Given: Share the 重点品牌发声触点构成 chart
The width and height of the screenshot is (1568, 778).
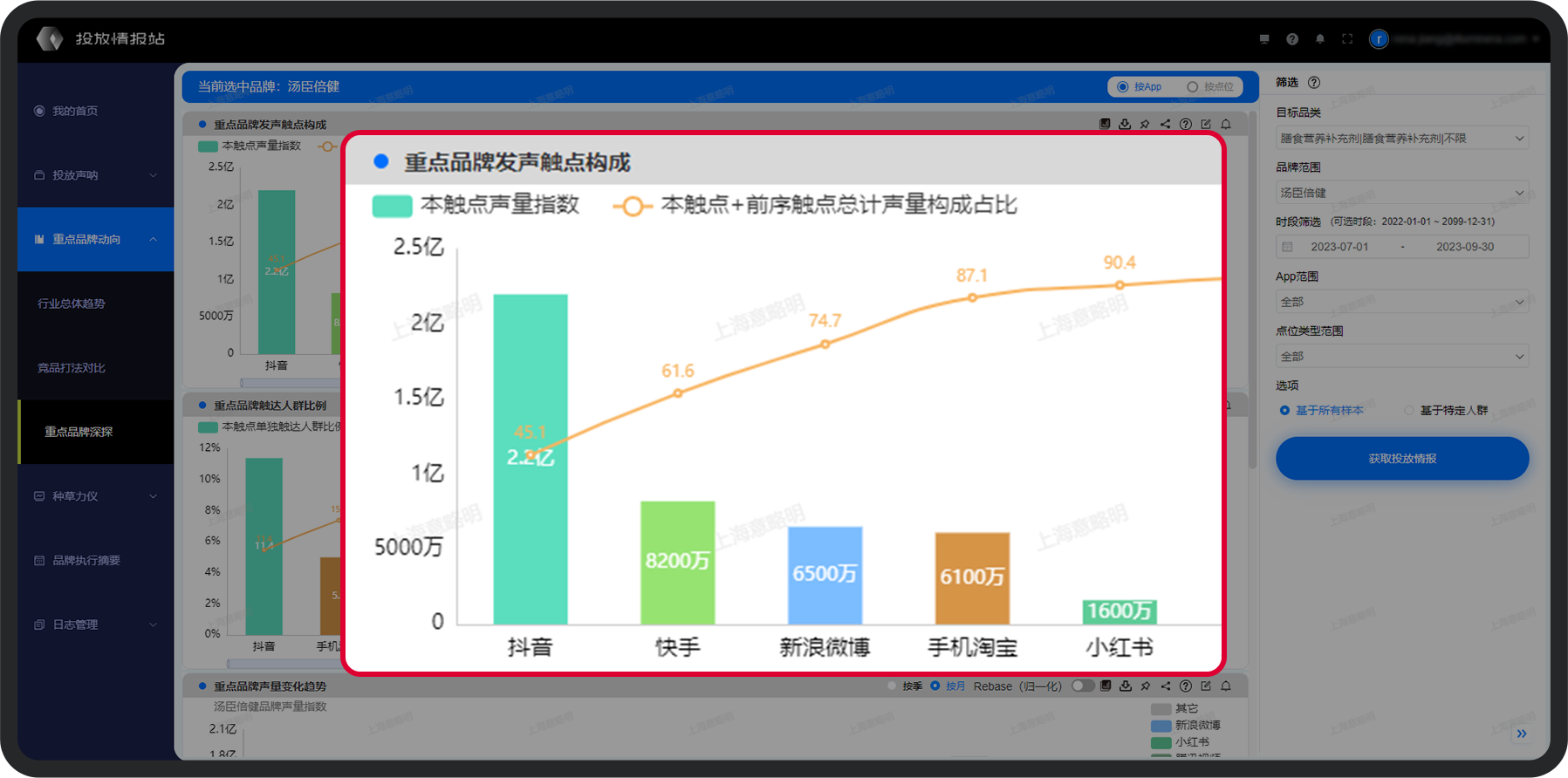Looking at the screenshot, I should point(1165,124).
